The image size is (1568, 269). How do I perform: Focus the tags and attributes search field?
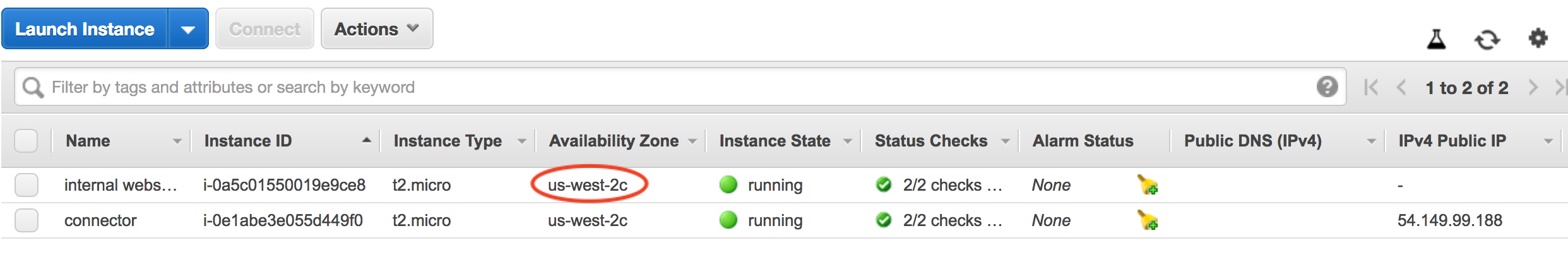(x=675, y=87)
